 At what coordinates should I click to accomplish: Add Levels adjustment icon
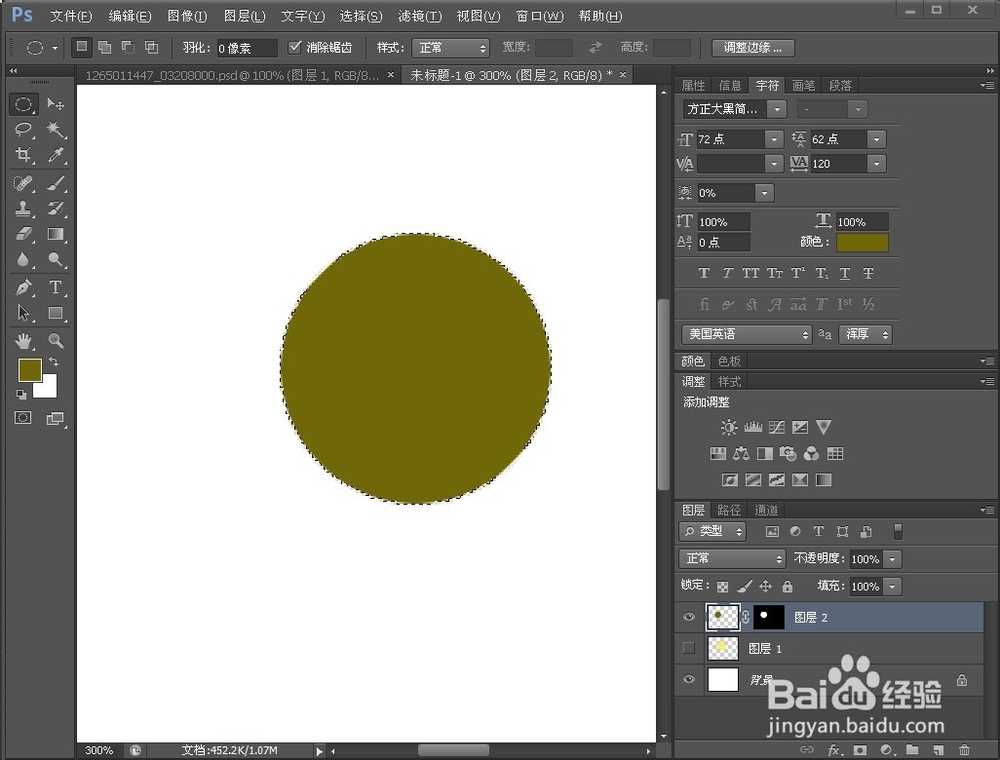[753, 427]
